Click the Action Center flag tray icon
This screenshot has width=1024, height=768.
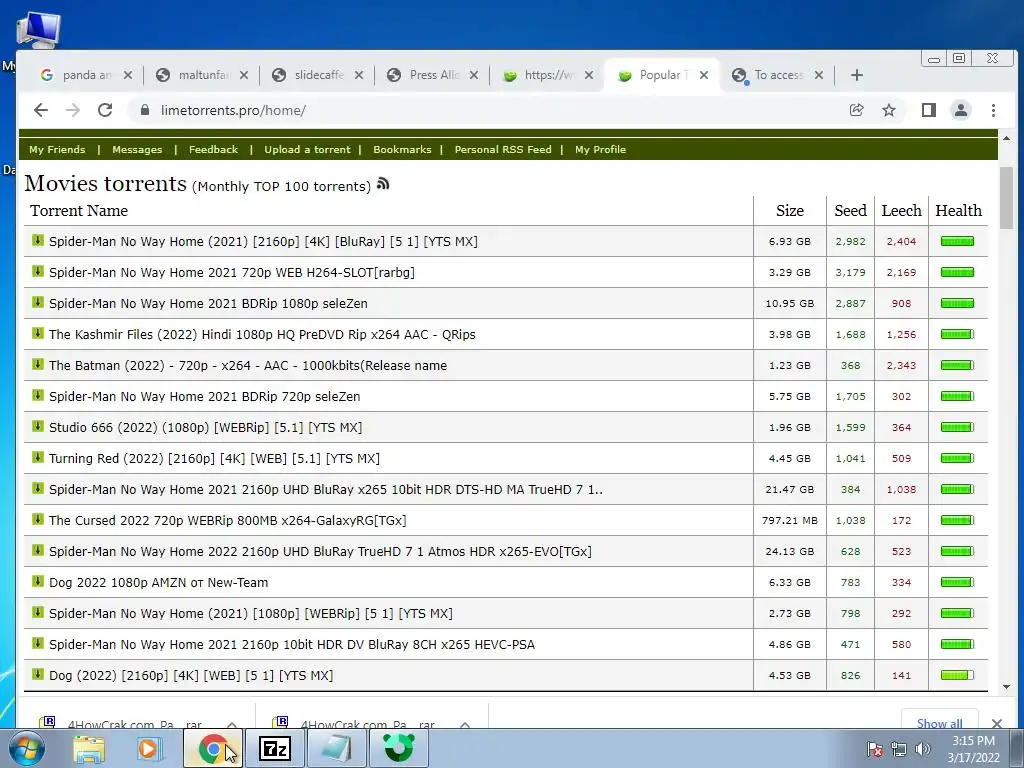[x=874, y=749]
